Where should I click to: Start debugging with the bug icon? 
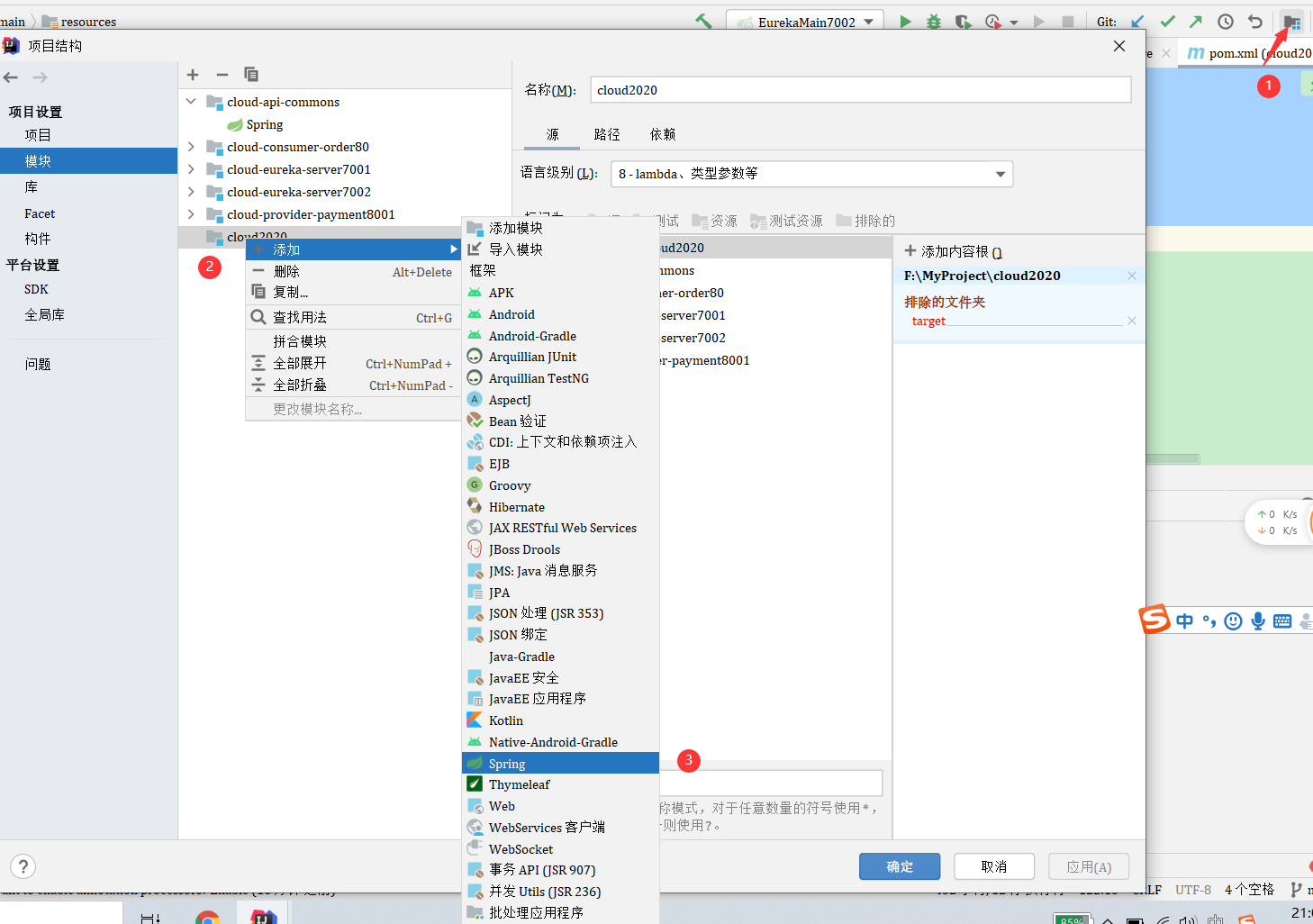[934, 22]
